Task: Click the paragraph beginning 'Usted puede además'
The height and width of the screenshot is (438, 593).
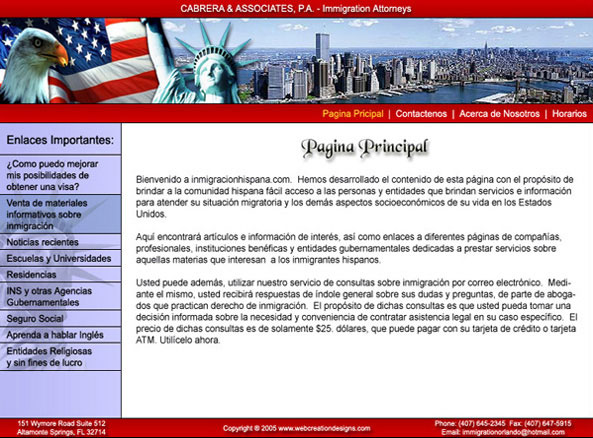Action: pyautogui.click(x=357, y=311)
